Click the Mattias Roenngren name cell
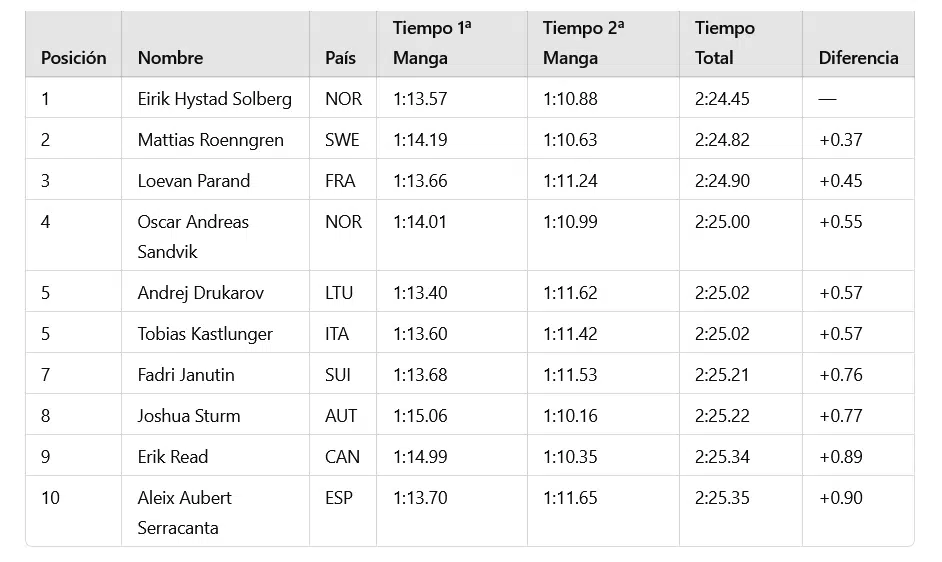This screenshot has width=942, height=562. pos(210,140)
